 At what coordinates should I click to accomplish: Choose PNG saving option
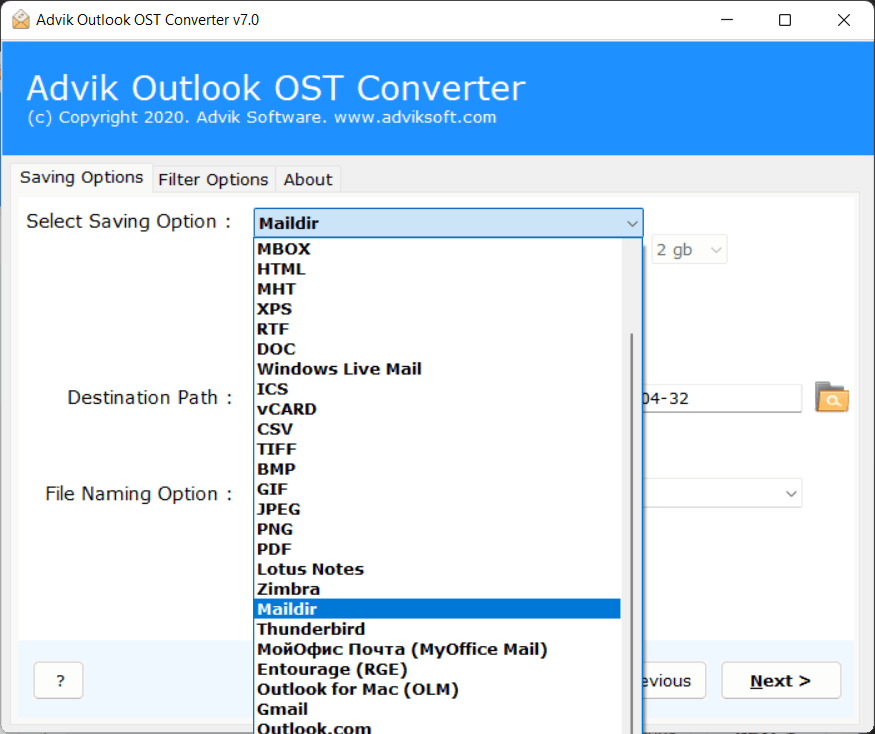pos(437,529)
